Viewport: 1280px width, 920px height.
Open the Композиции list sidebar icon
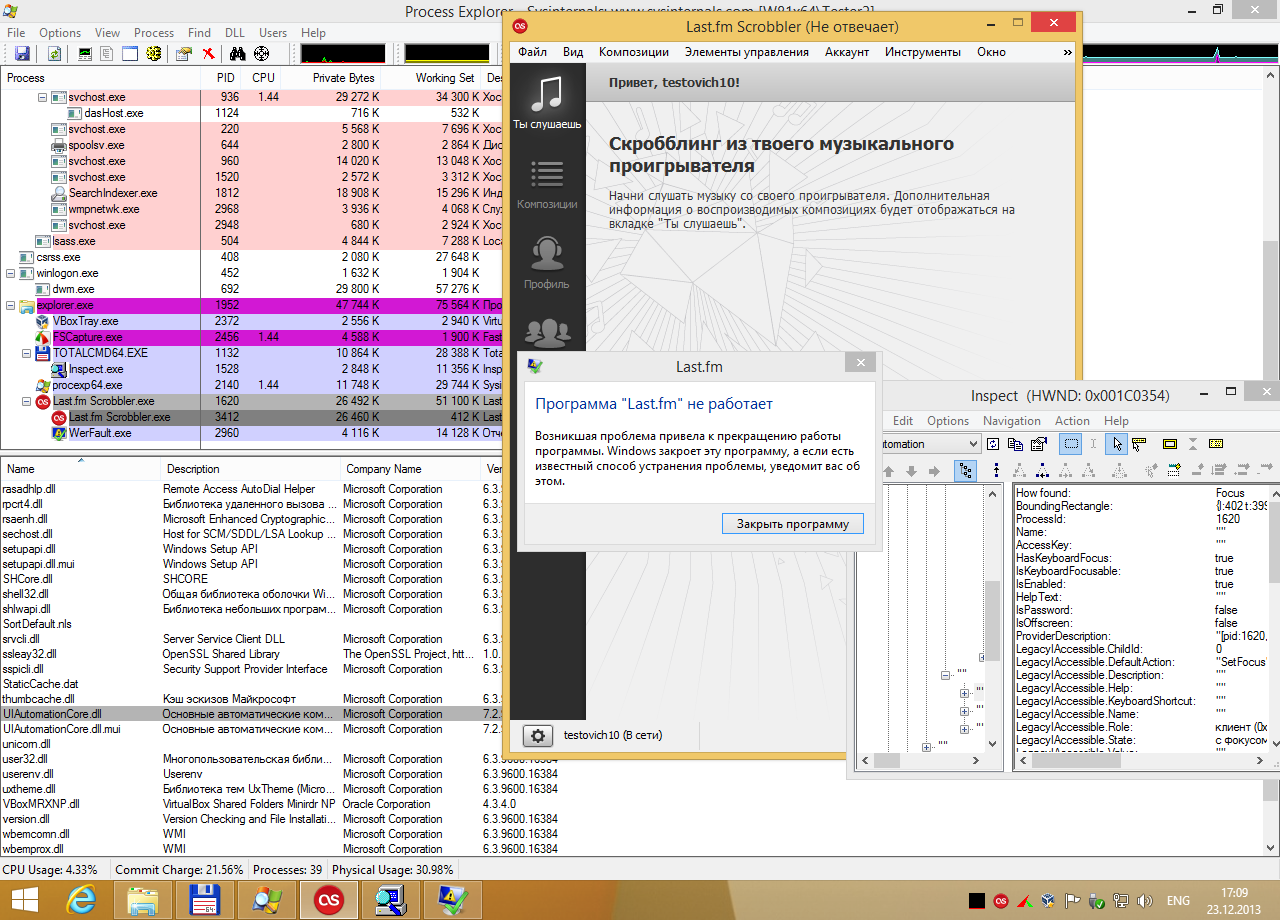[x=546, y=183]
